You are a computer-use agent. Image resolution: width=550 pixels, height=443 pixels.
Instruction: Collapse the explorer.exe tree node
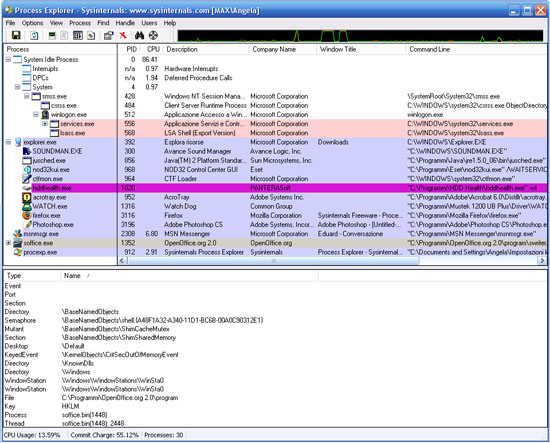tap(8, 142)
